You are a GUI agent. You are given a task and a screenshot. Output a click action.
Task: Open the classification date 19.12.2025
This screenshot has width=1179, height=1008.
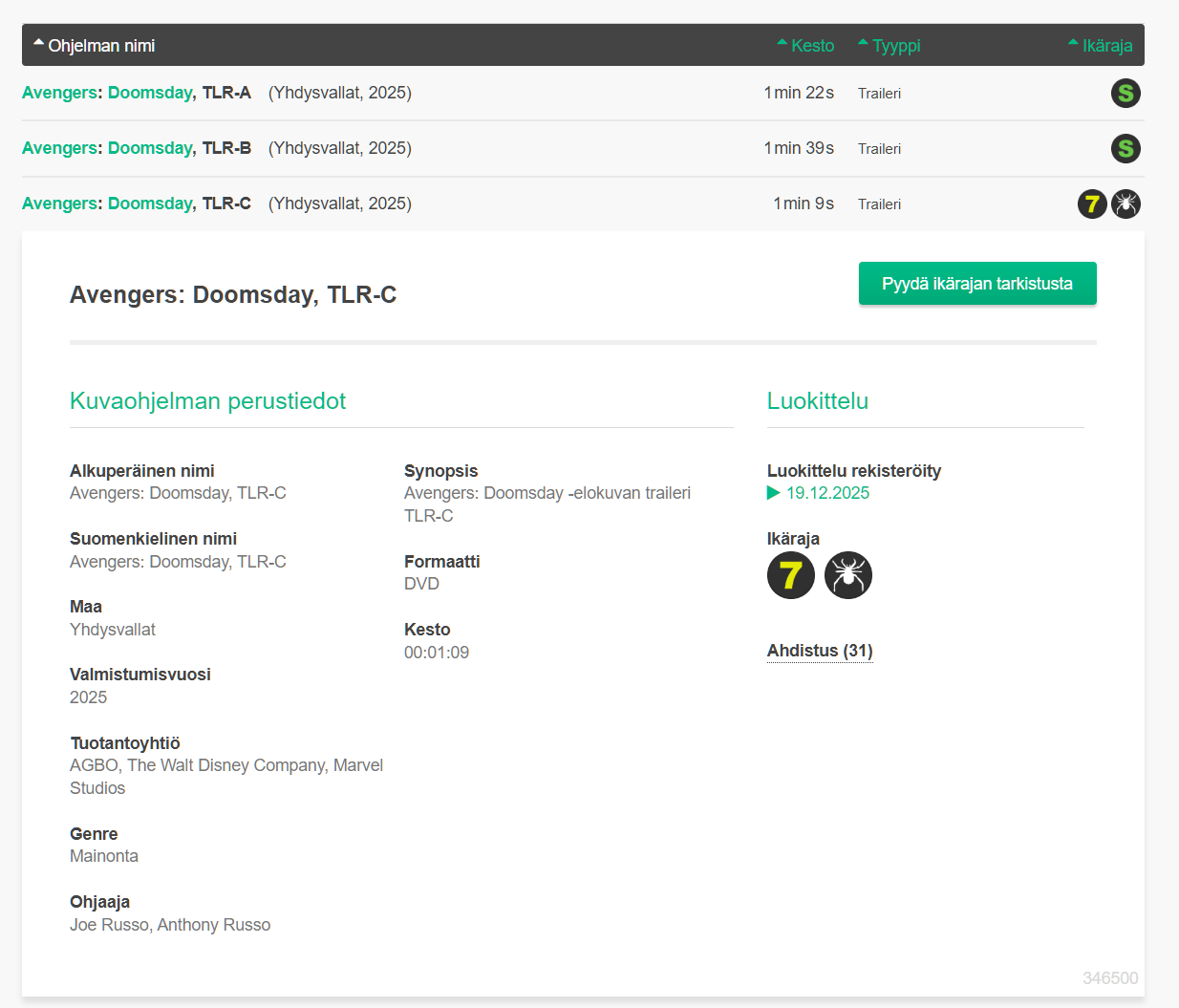click(x=827, y=493)
